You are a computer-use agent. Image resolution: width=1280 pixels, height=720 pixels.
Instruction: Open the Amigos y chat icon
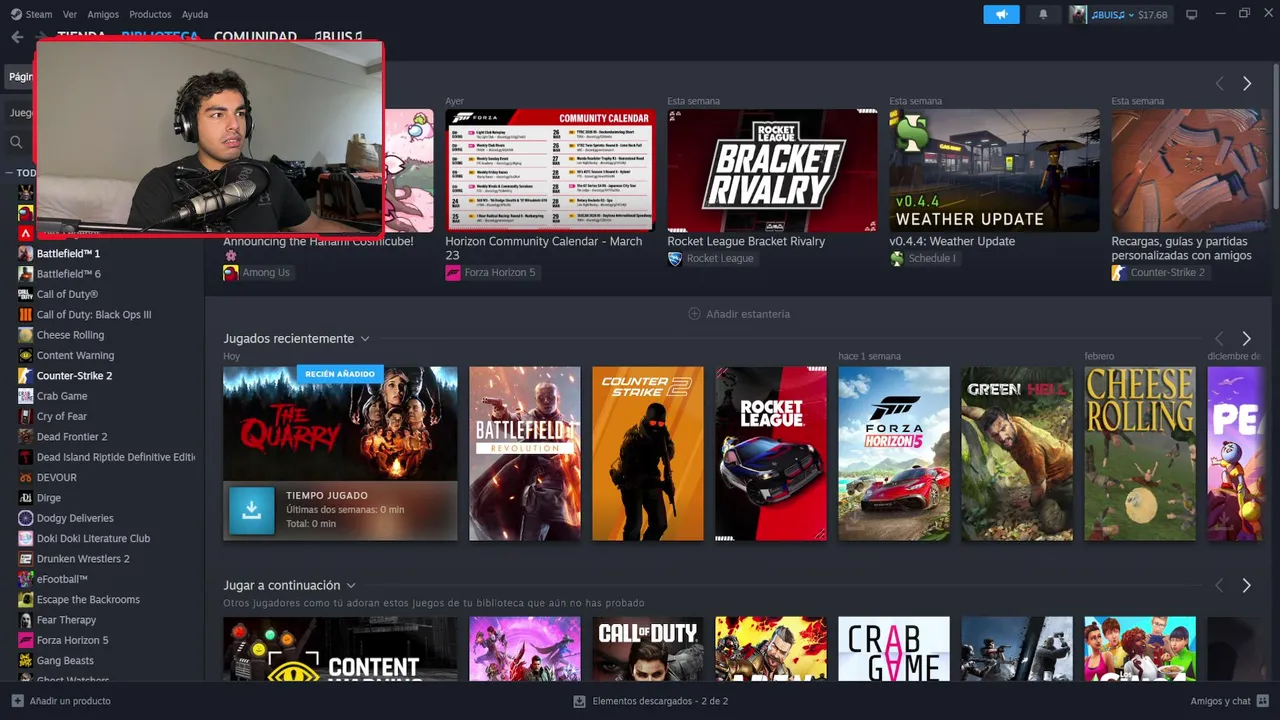tap(1264, 701)
